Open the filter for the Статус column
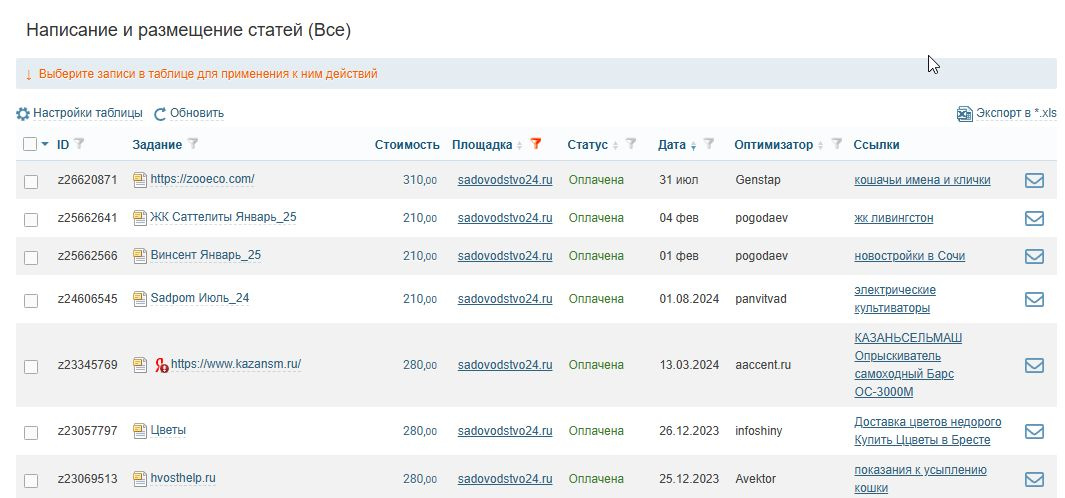 pos(631,144)
